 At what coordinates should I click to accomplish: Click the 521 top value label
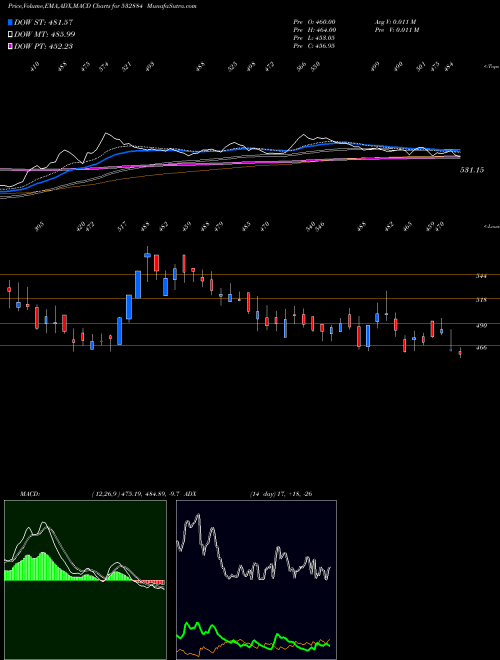point(127,67)
